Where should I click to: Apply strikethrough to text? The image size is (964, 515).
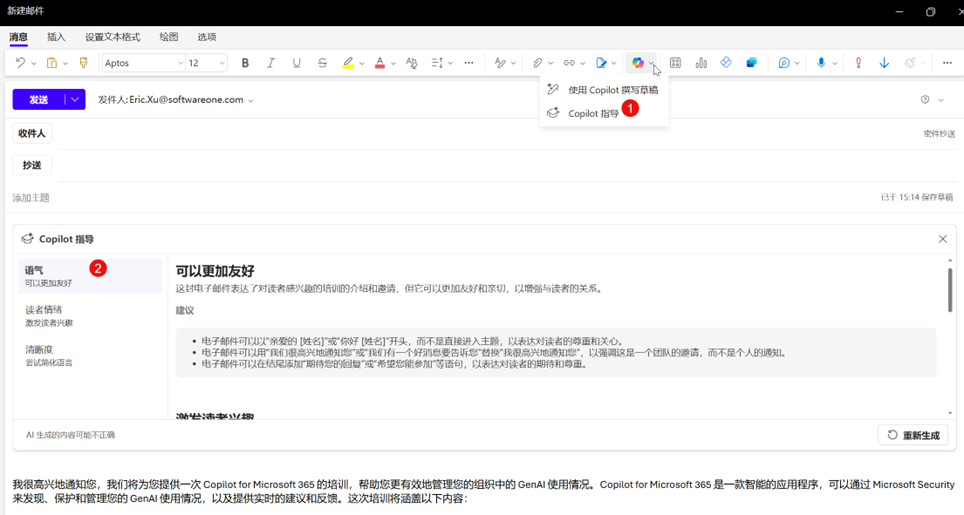(322, 63)
